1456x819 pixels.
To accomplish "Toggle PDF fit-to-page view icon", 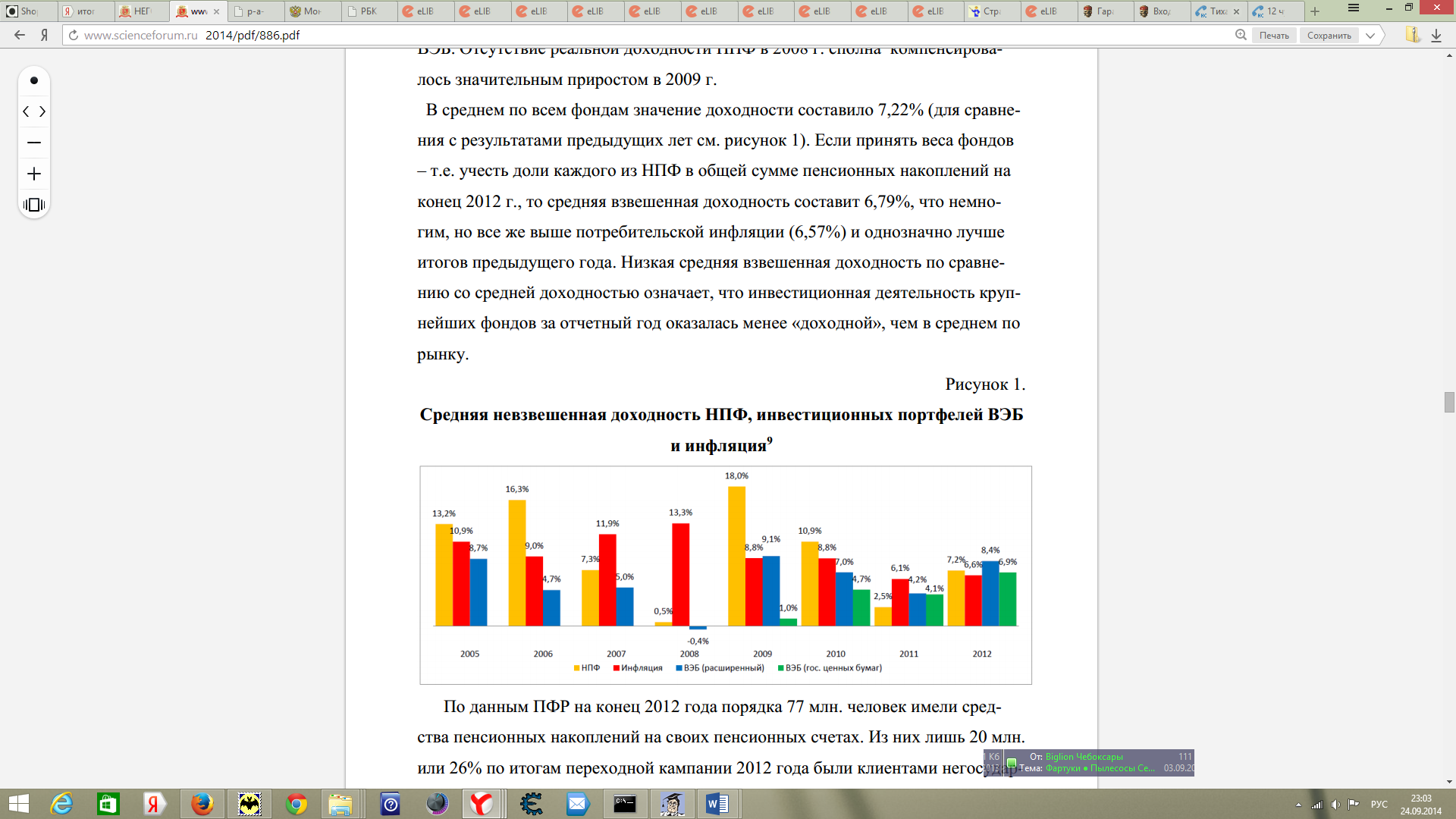I will [x=34, y=205].
